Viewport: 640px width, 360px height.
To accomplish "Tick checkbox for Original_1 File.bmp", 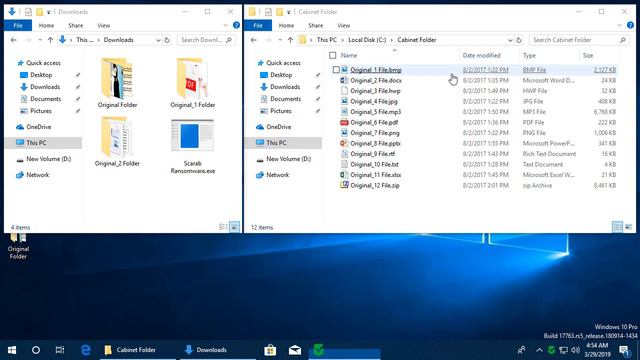I will coord(336,70).
